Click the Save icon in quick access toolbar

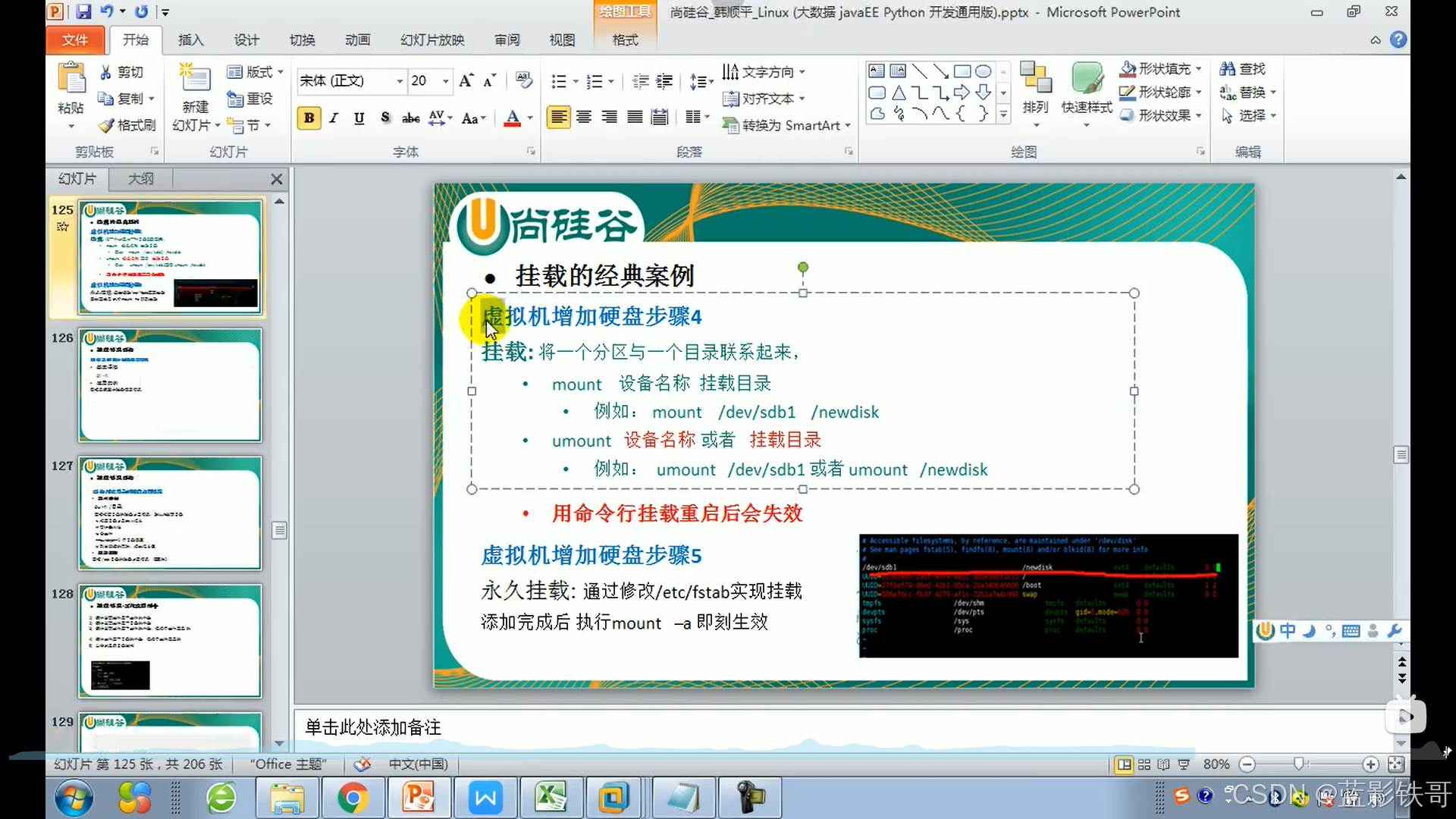click(x=83, y=11)
